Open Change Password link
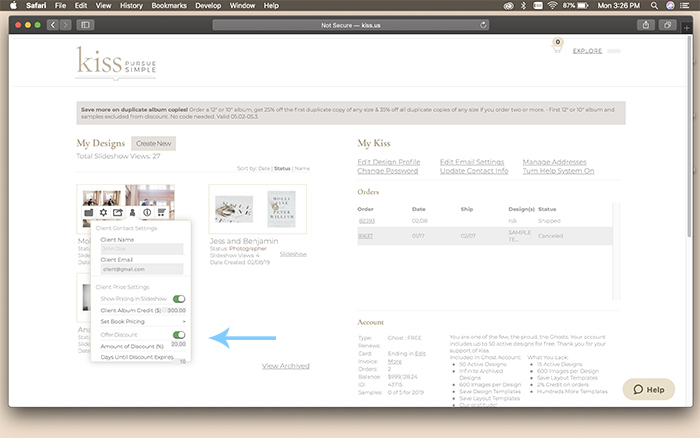The width and height of the screenshot is (700, 438). click(388, 171)
